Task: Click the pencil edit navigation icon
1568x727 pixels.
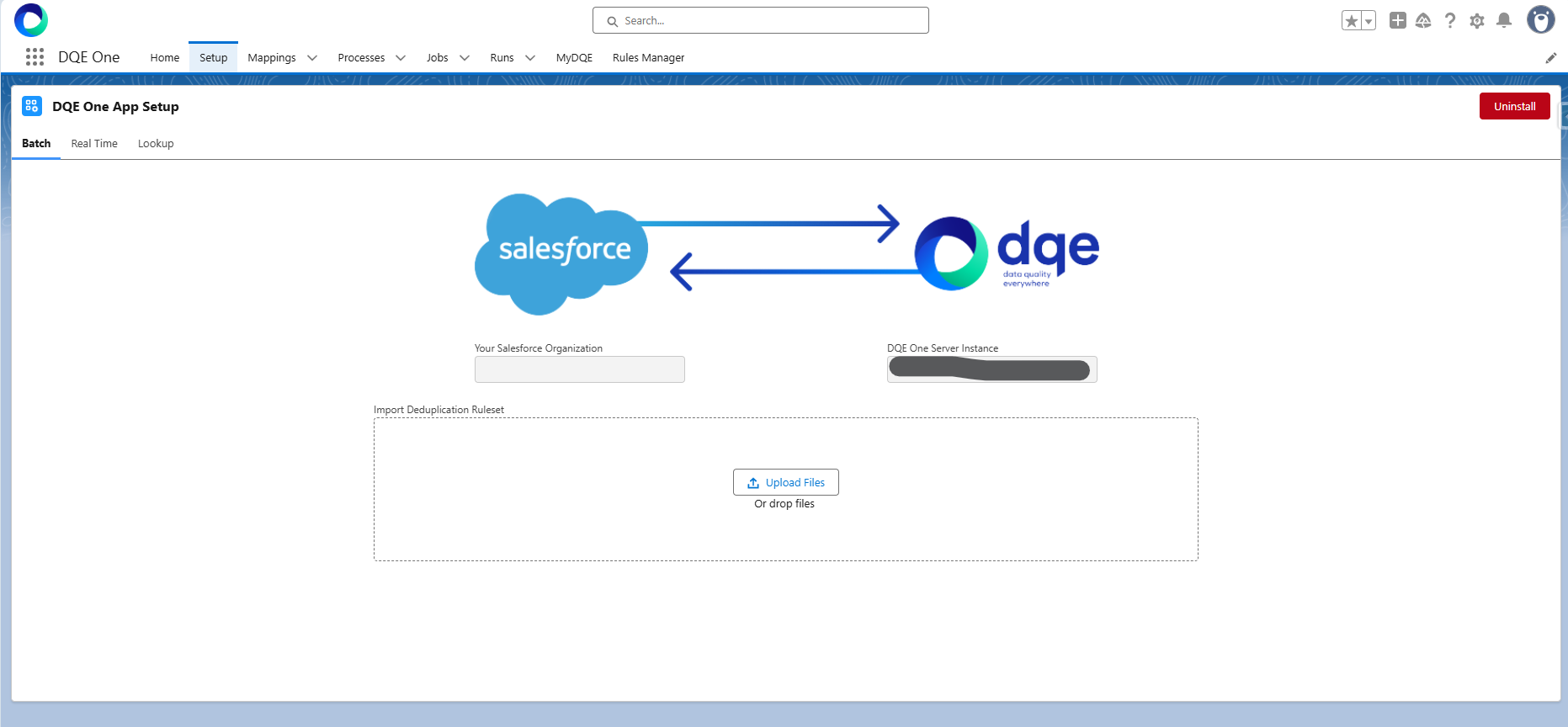Action: (x=1551, y=58)
